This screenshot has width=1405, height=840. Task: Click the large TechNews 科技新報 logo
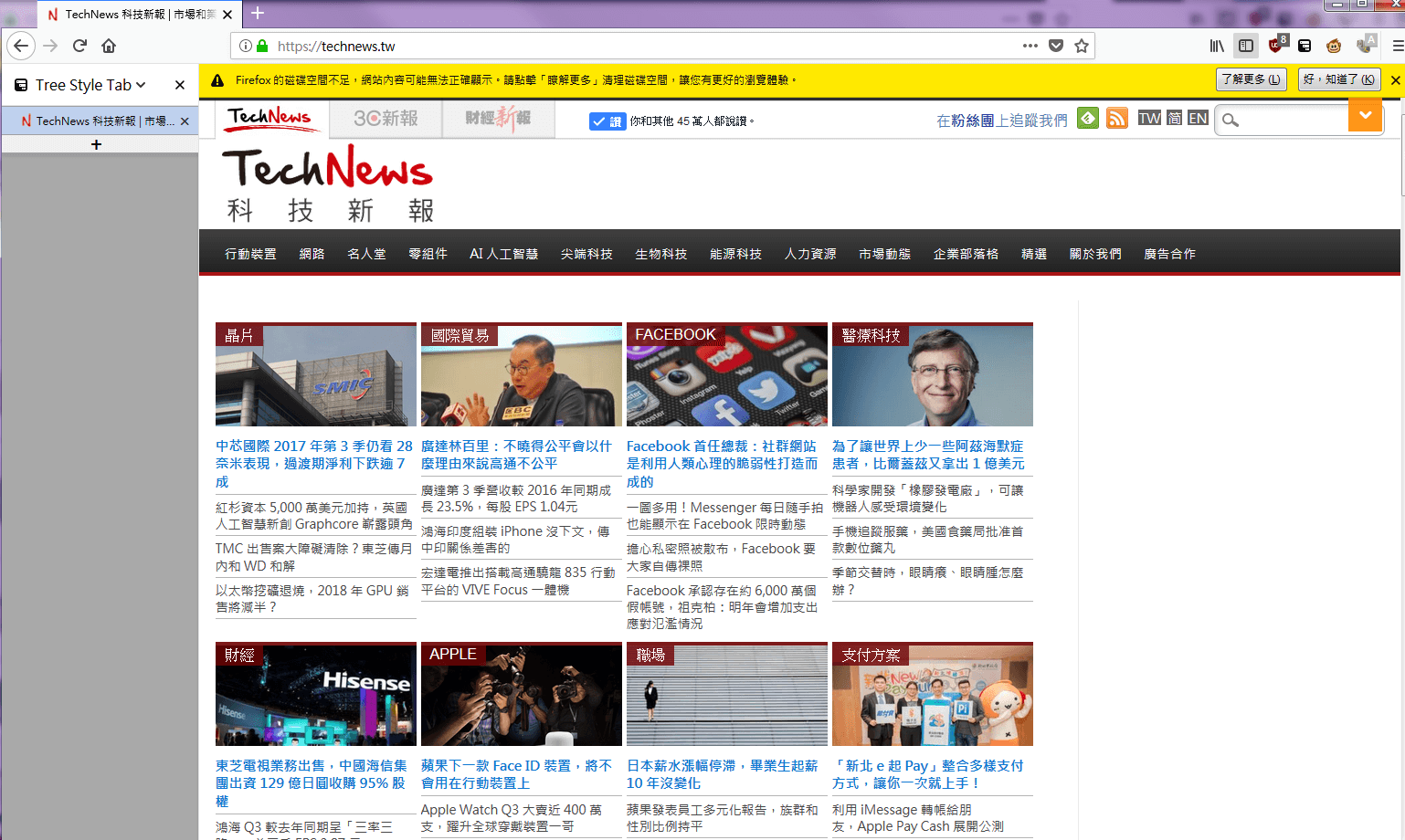[328, 183]
